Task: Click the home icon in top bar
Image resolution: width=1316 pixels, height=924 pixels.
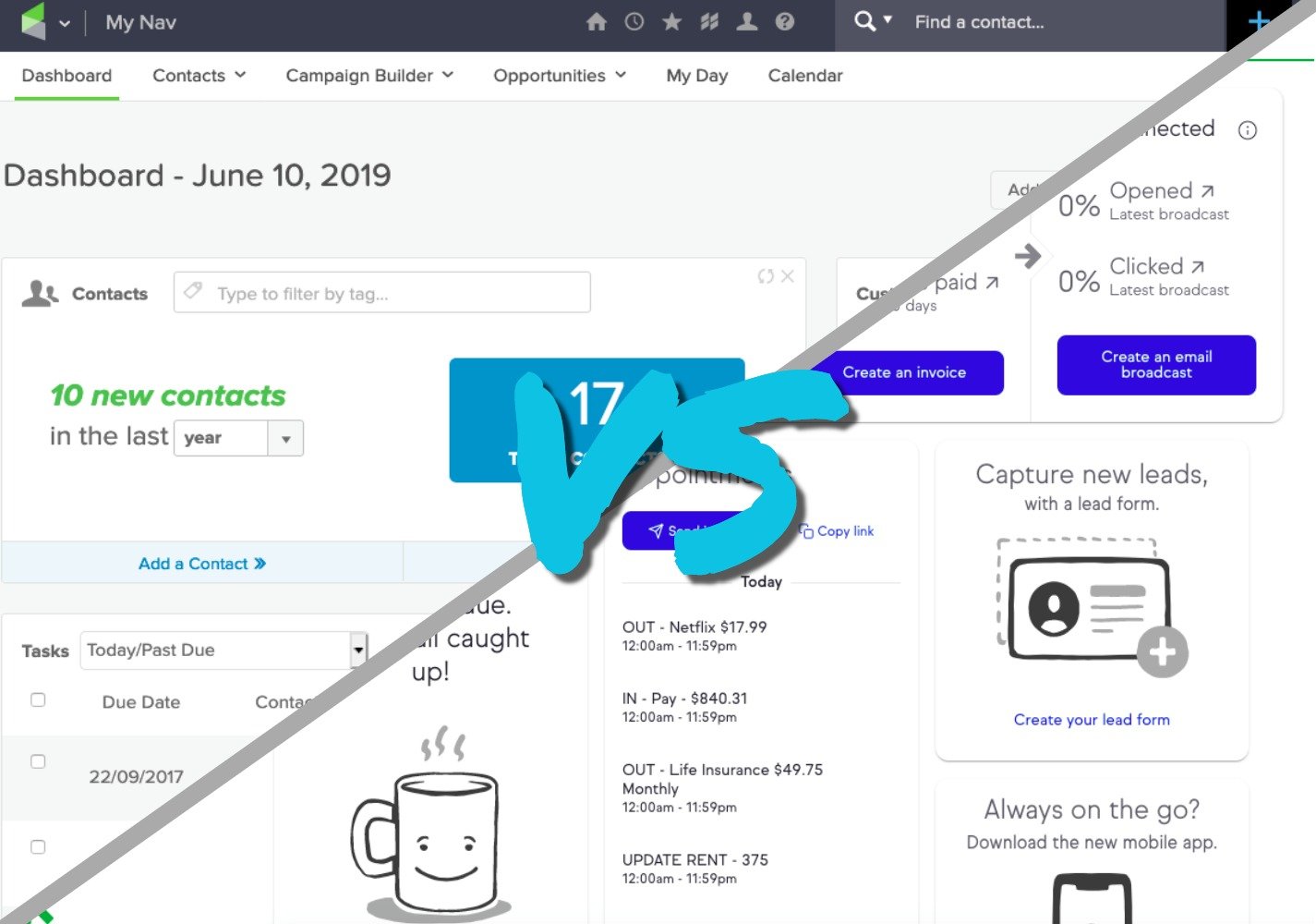Action: pyautogui.click(x=597, y=22)
